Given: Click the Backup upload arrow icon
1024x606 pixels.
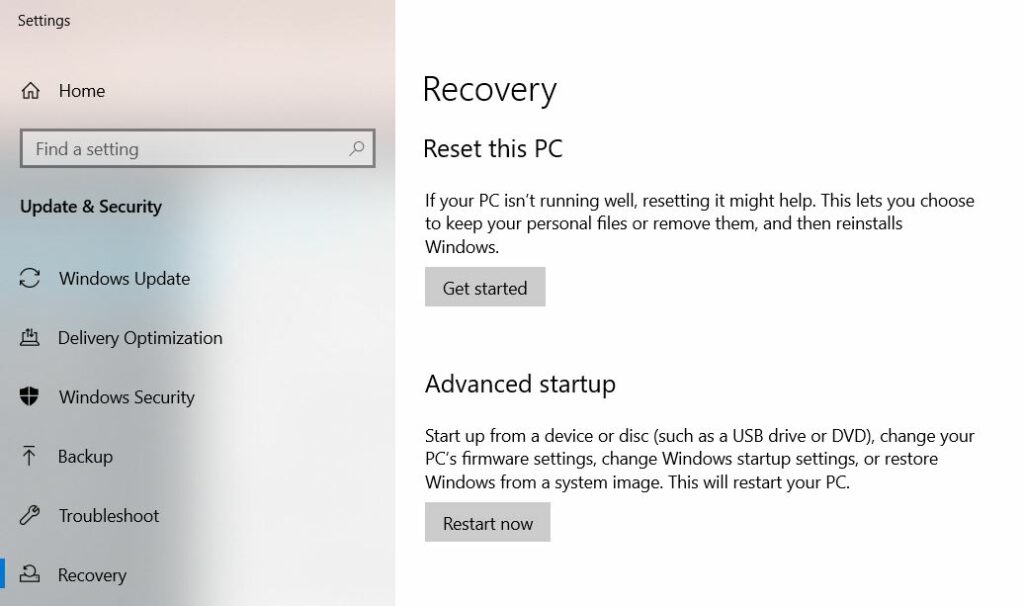Looking at the screenshot, I should click(x=30, y=456).
